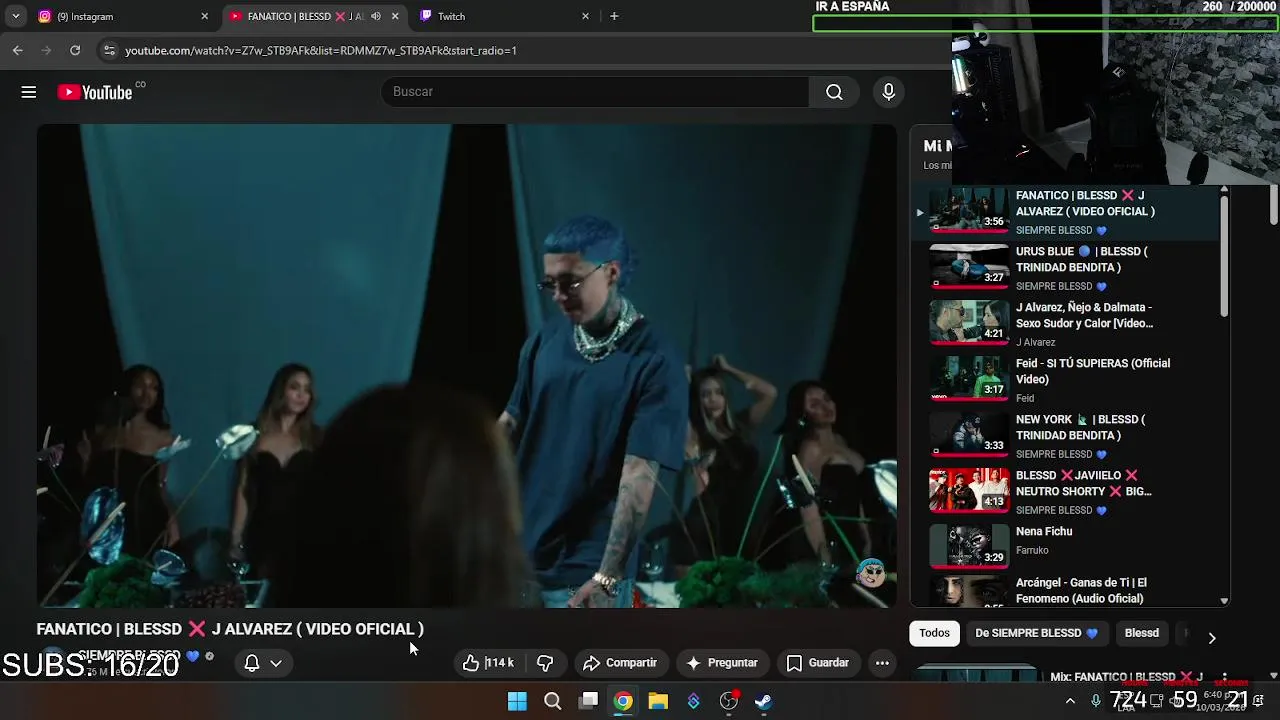This screenshot has width=1280, height=720.
Task: Show hidden system tray icons
Action: tap(1070, 701)
